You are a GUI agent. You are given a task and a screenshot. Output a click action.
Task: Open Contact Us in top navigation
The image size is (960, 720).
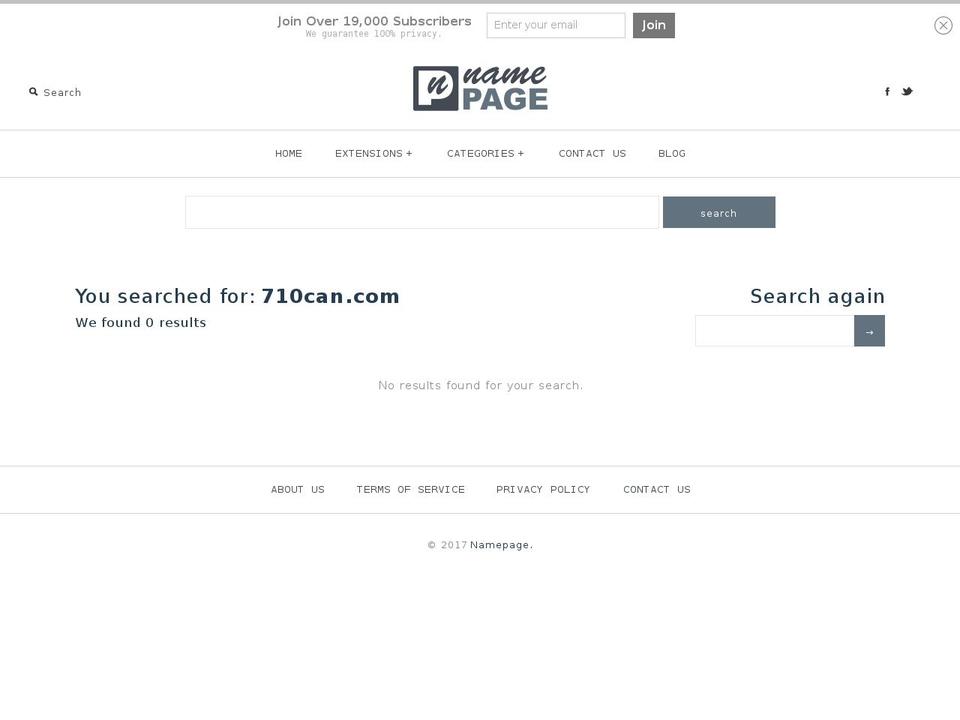592,154
